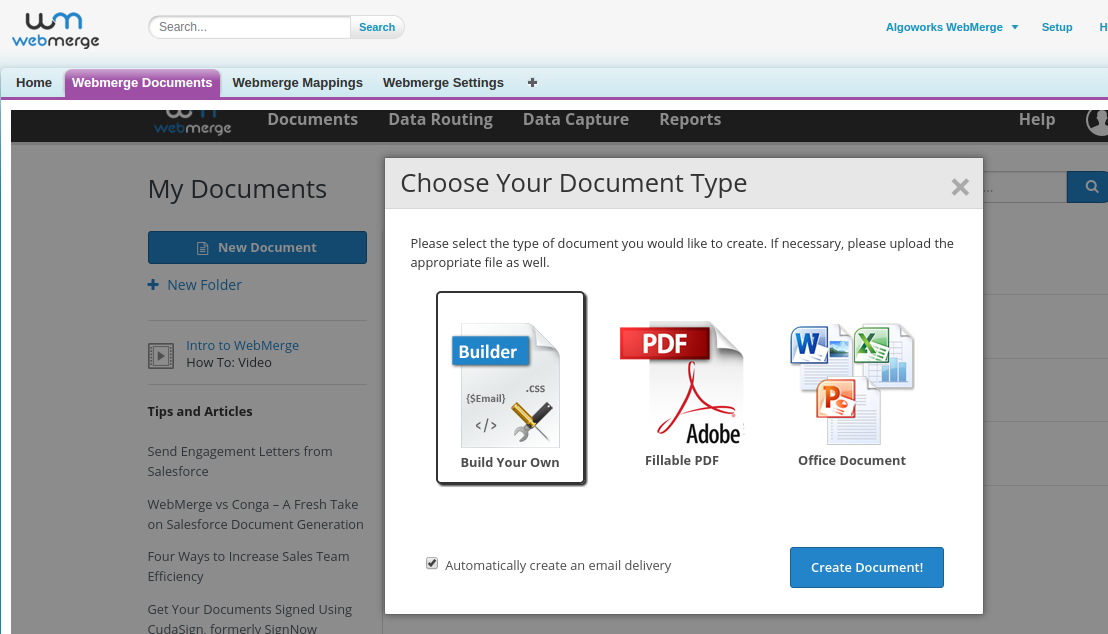Screen dimensions: 1108x634
Task: Click the New Folder link
Action: tap(204, 285)
